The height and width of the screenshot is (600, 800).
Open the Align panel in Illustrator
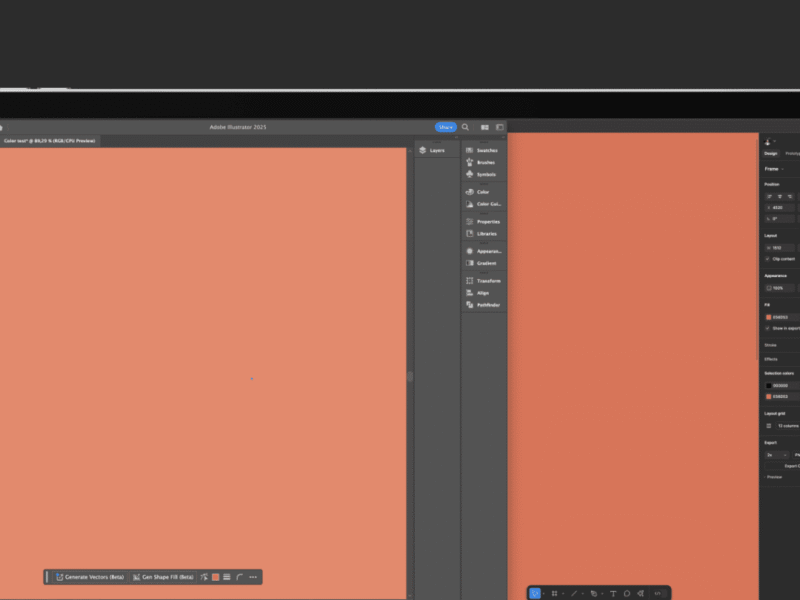point(478,293)
